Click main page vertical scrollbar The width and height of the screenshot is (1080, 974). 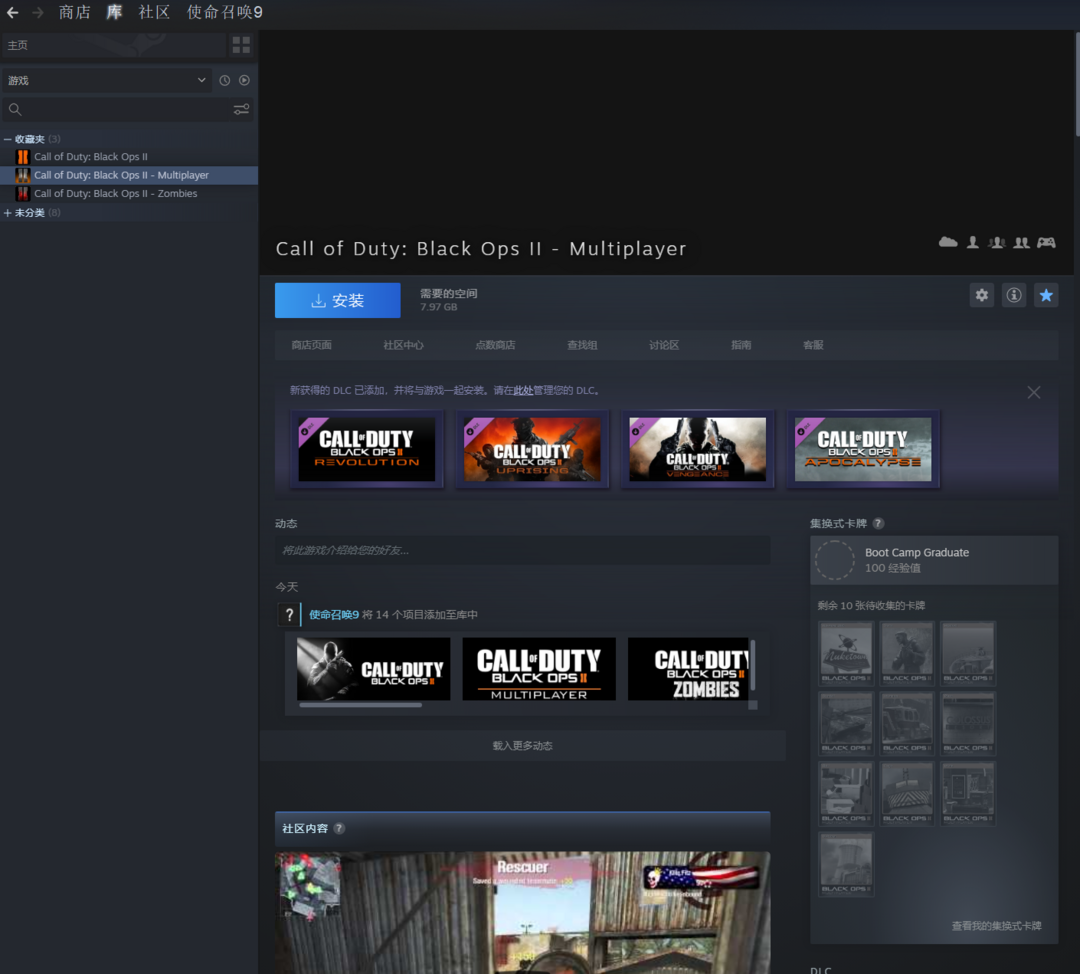point(1077,84)
